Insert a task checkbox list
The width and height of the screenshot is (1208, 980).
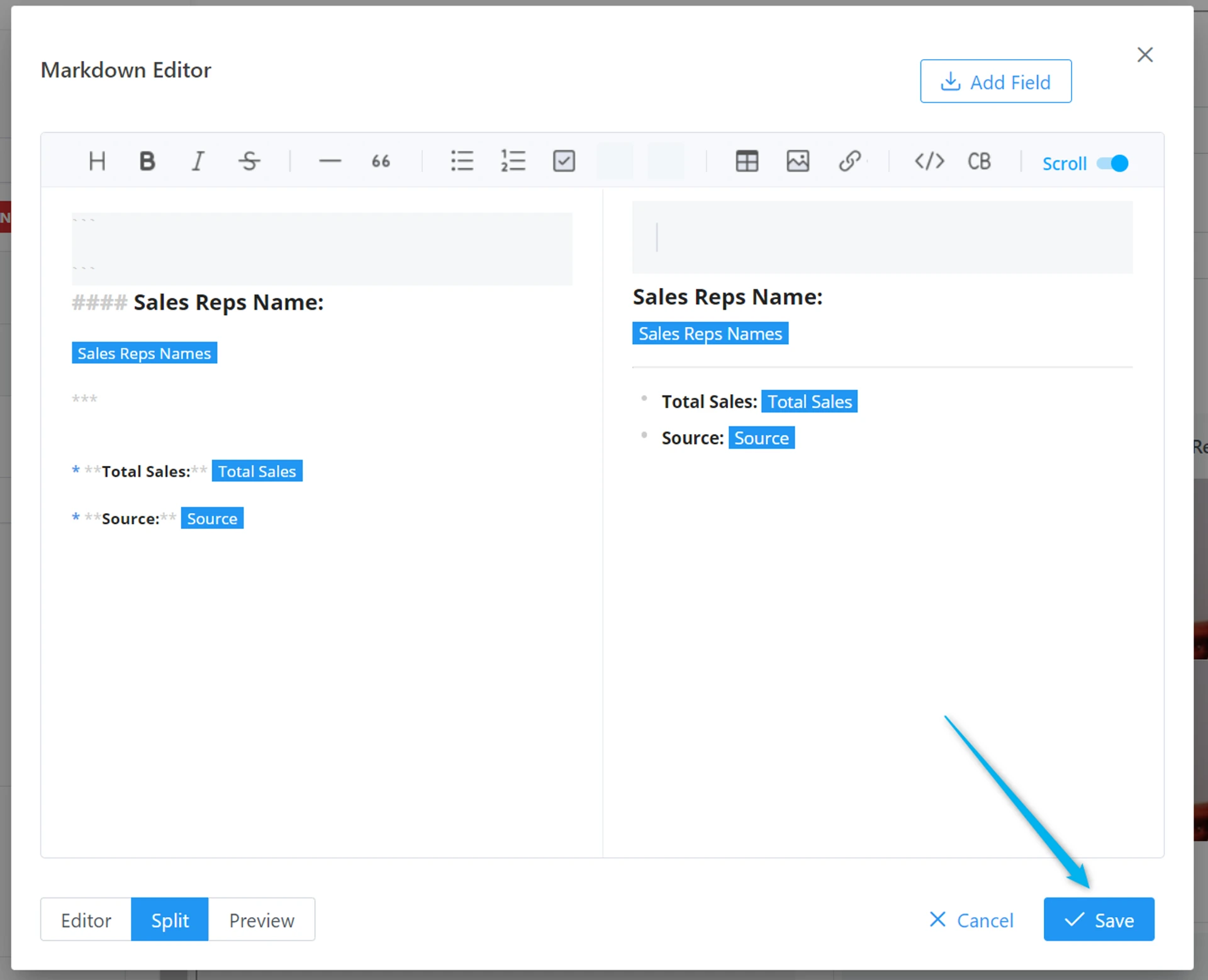click(564, 162)
